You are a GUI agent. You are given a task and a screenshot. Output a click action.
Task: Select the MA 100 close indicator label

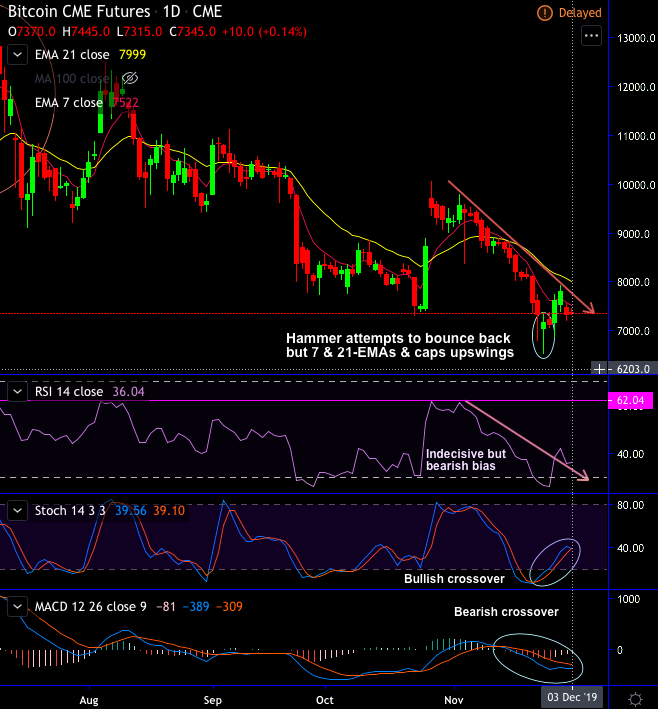pyautogui.click(x=72, y=79)
